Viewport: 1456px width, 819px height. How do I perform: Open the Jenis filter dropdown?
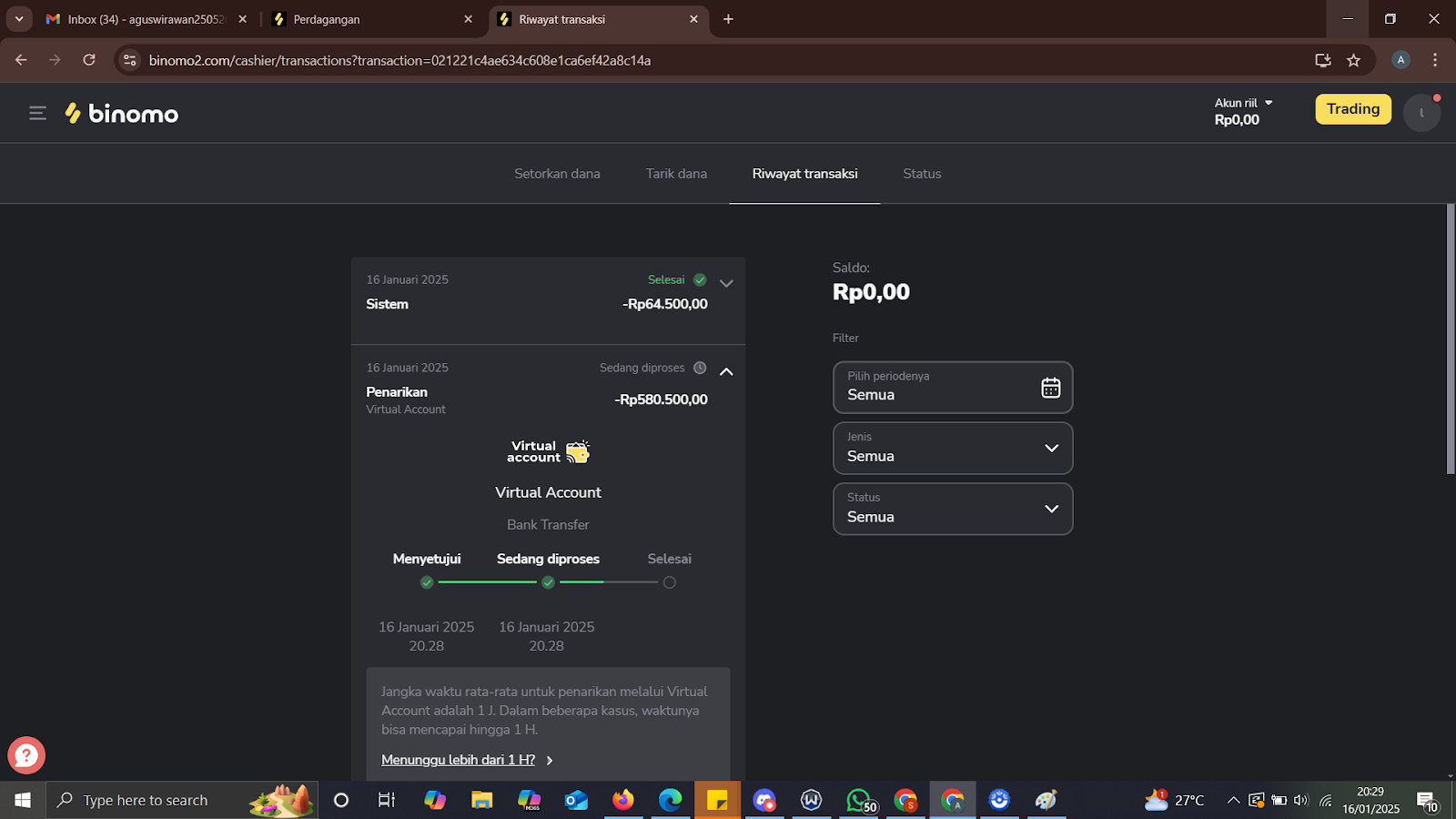tap(1051, 448)
